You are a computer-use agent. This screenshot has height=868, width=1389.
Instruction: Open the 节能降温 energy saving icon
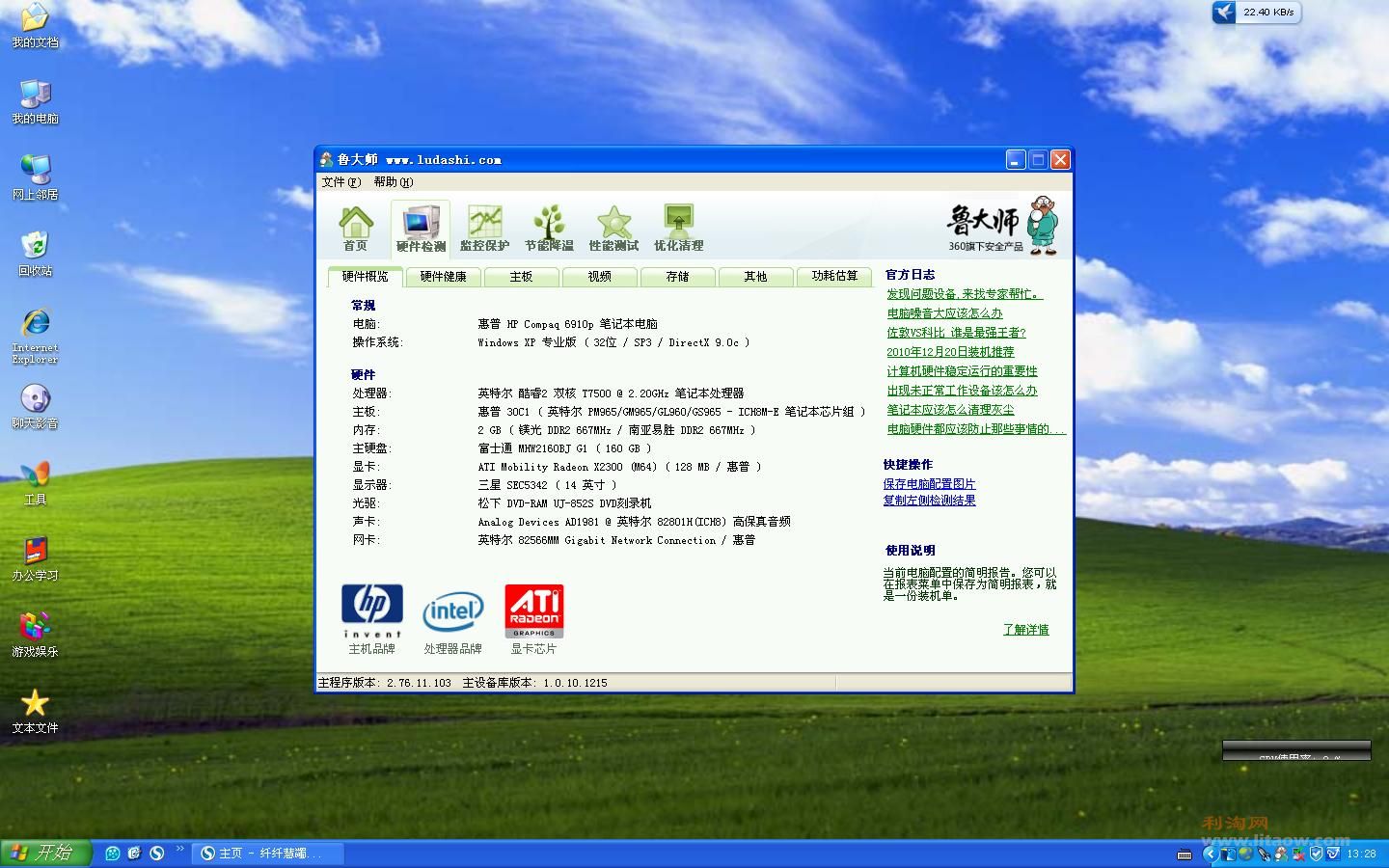tap(549, 229)
